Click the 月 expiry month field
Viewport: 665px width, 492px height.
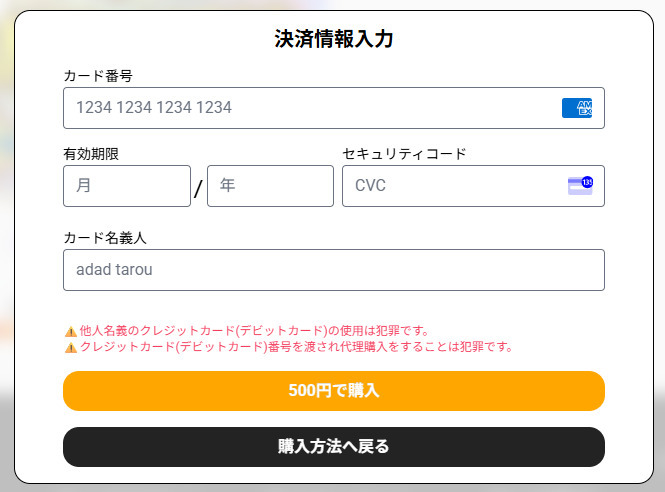pyautogui.click(x=126, y=186)
